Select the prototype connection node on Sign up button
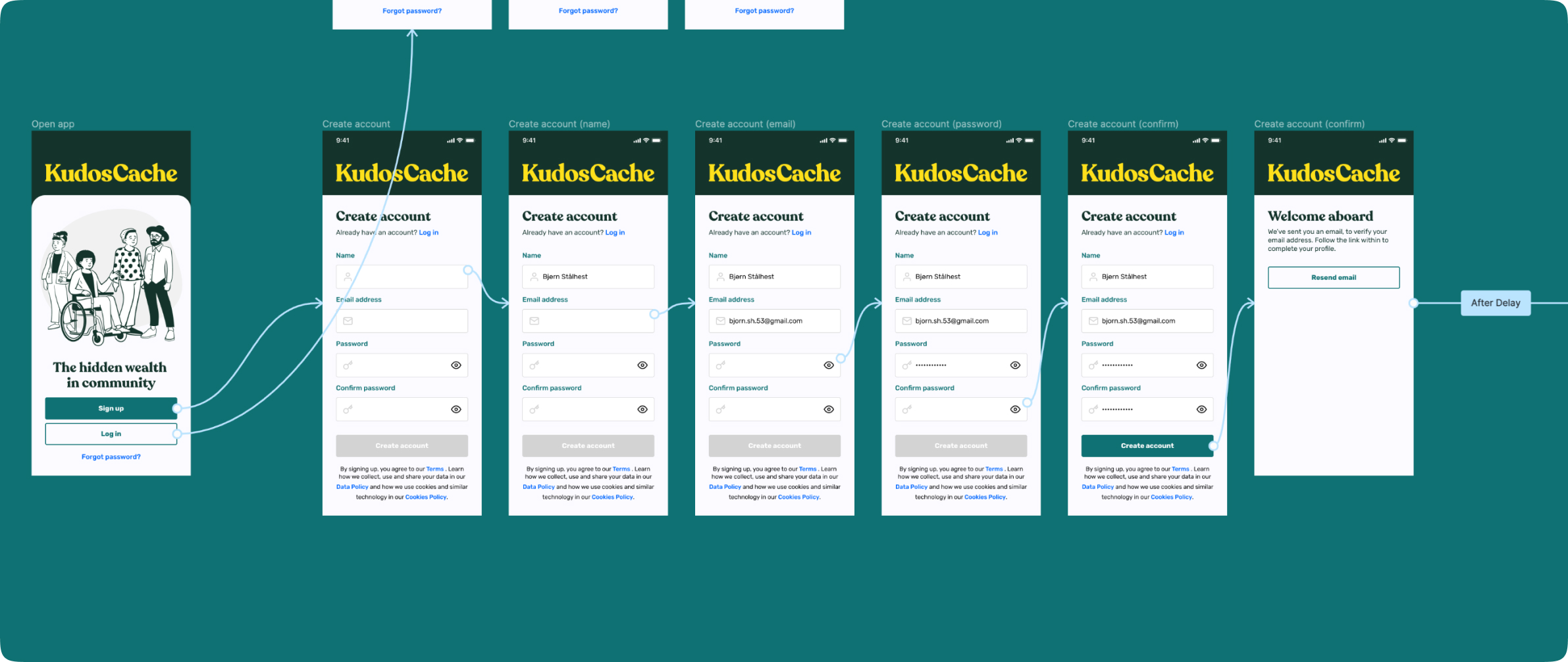The image size is (1568, 662). coord(176,408)
